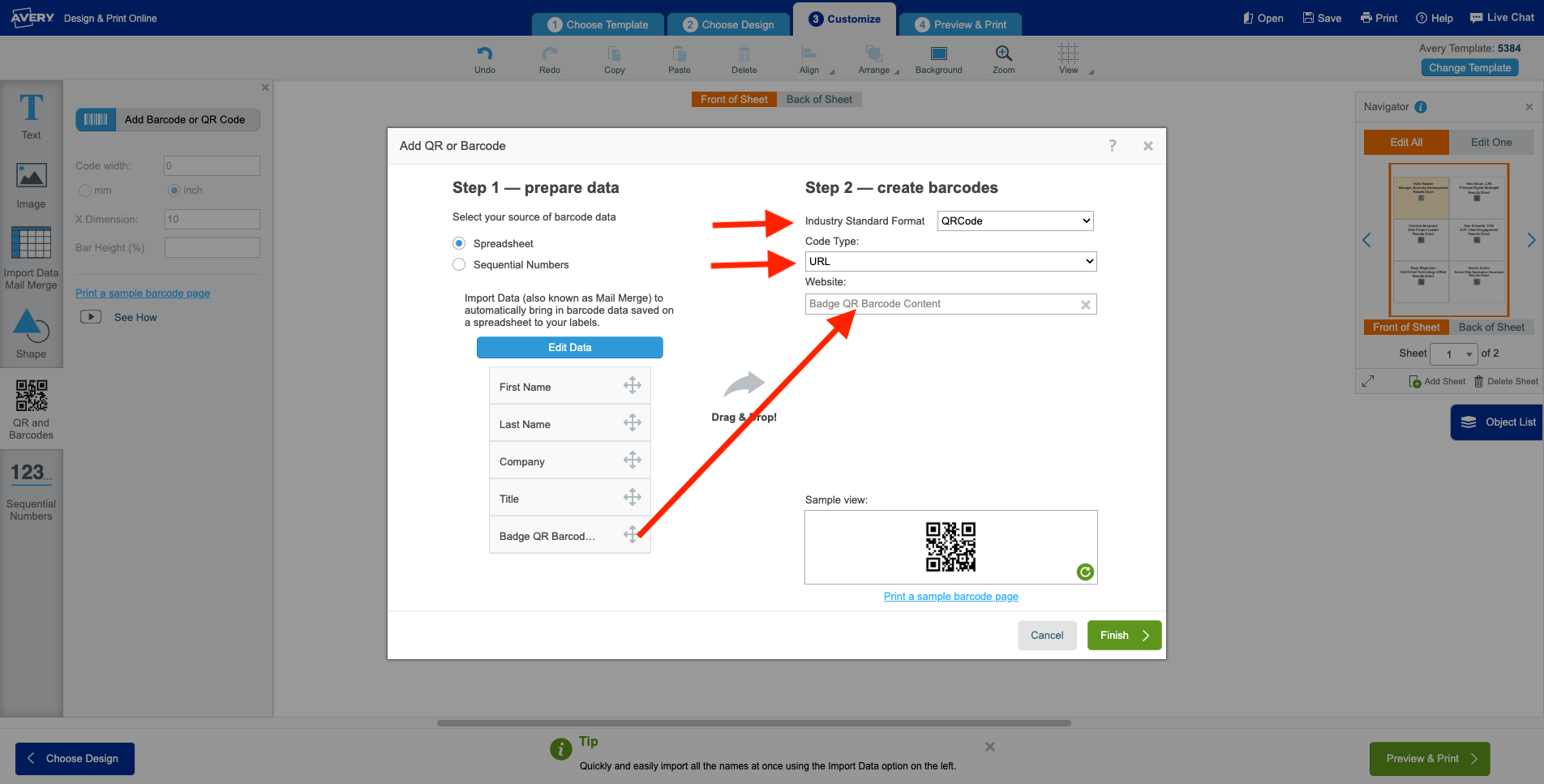Select the Sequential Numbers radio button
Image resolution: width=1544 pixels, height=784 pixels.
459,264
